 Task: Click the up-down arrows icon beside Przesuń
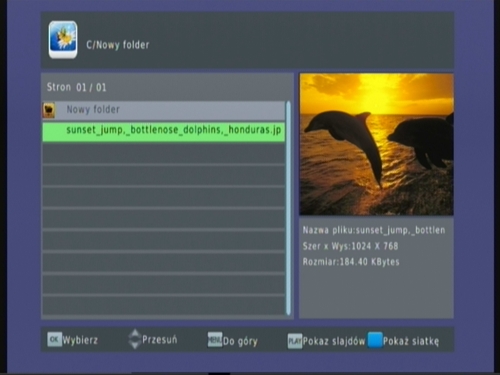[x=135, y=339]
